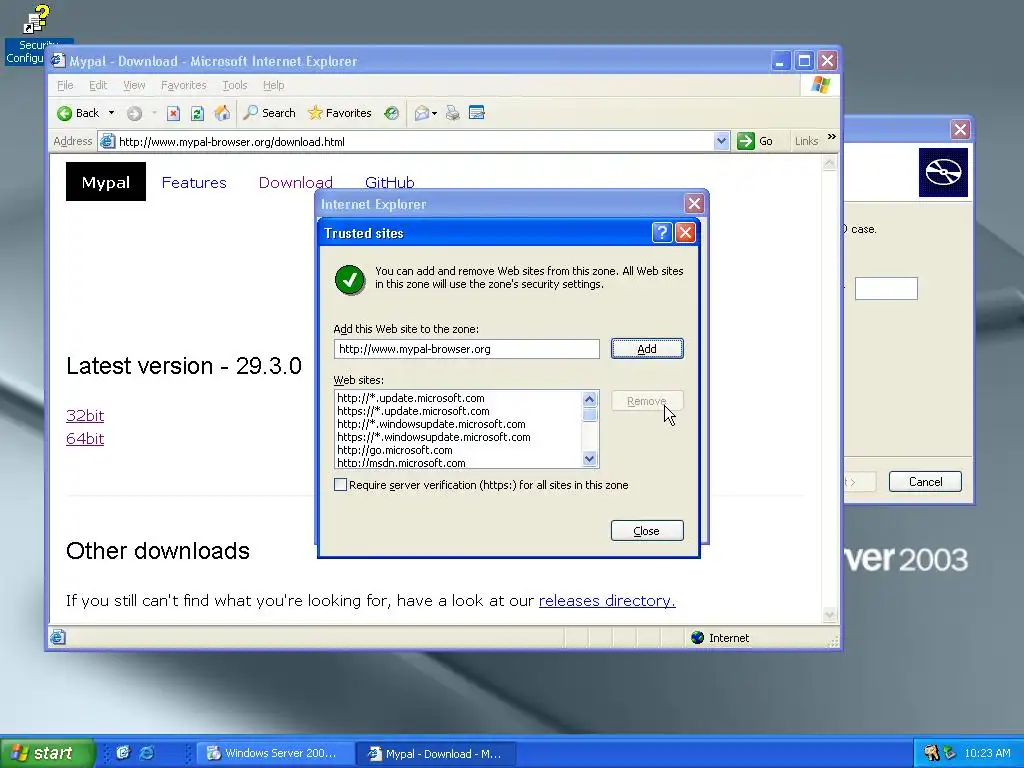
Task: Click the keys tray icon
Action: pos(931,753)
